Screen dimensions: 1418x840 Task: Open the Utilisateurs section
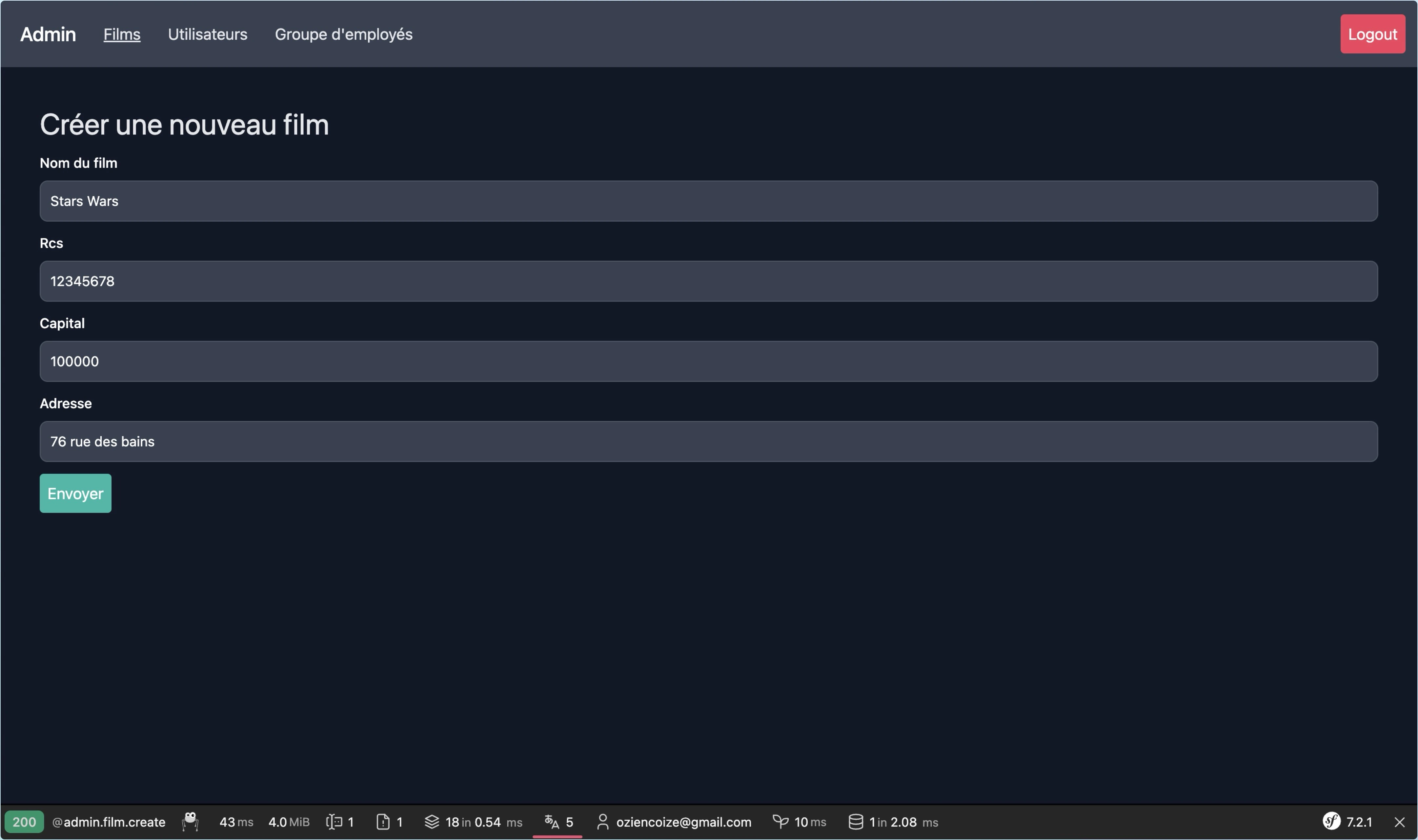(x=207, y=34)
